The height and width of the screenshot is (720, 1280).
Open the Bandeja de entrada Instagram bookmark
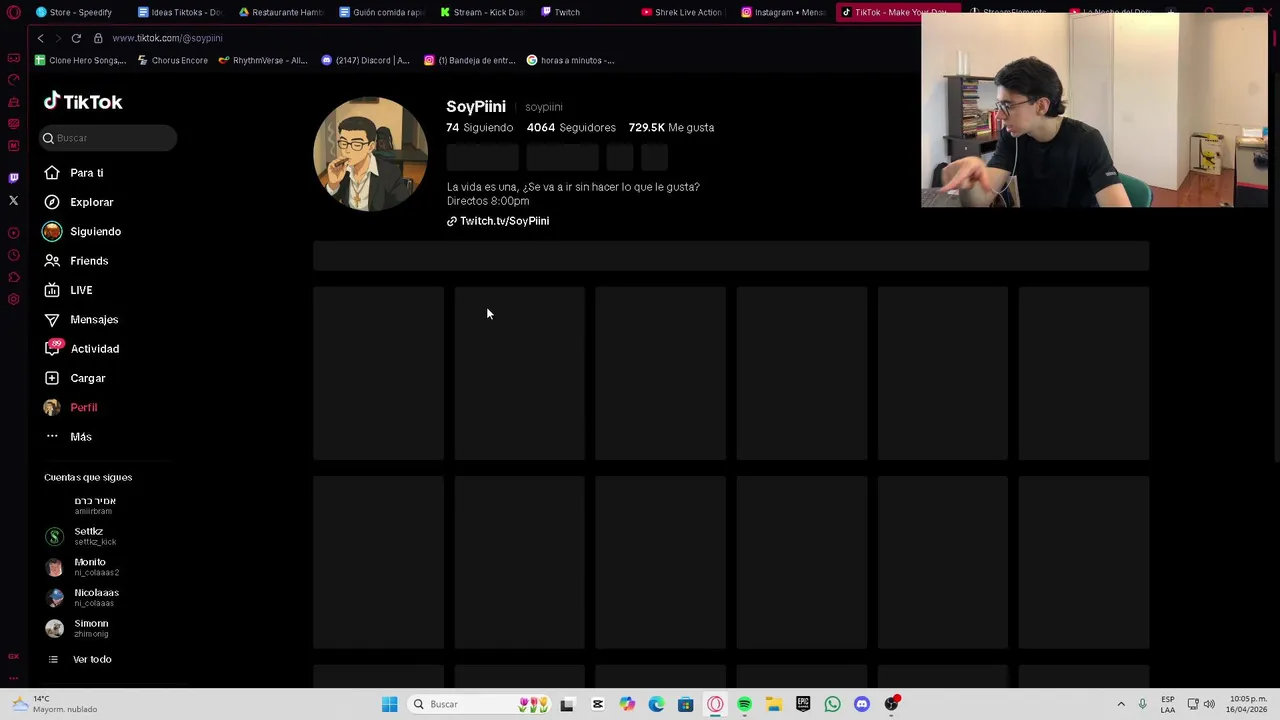coord(469,60)
